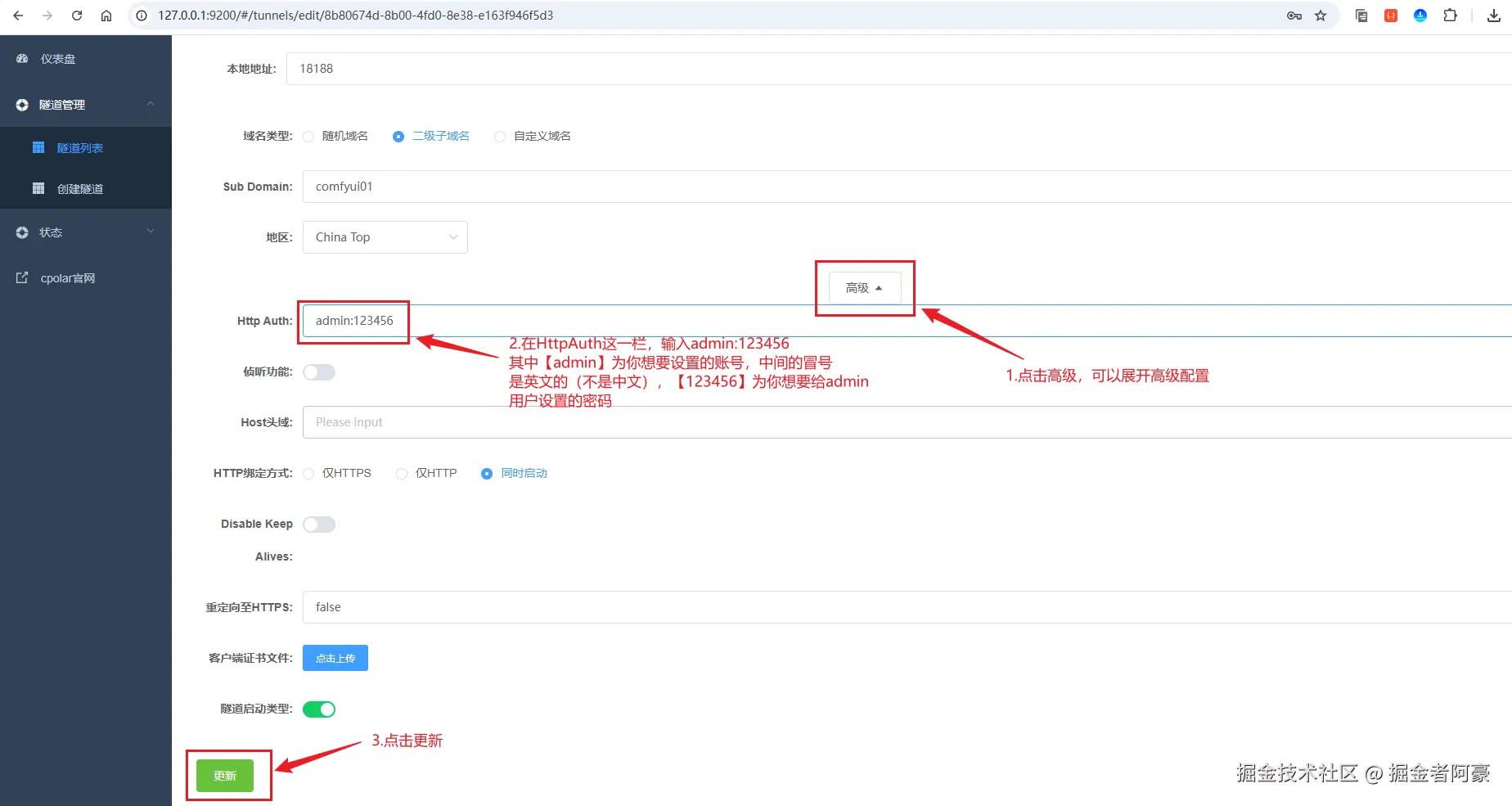Select the 二级子域名 radio option
The width and height of the screenshot is (1512, 806).
click(398, 137)
